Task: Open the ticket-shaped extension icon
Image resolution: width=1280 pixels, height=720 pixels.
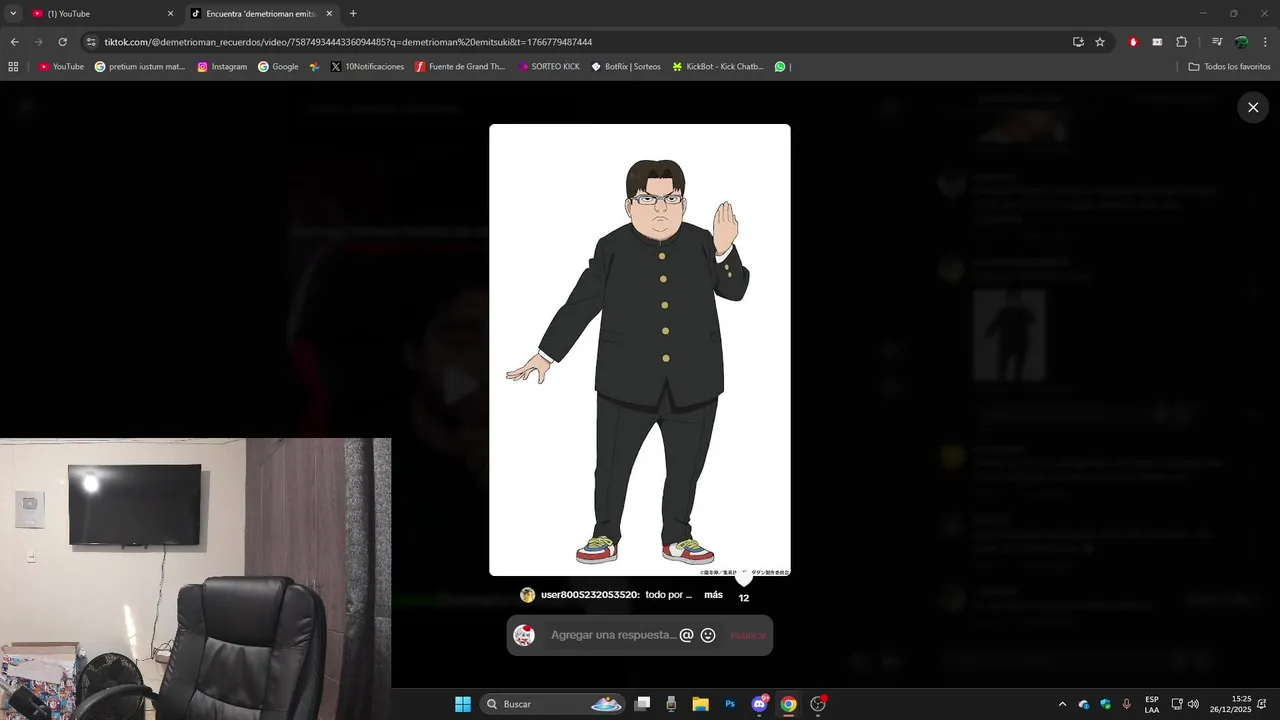Action: pos(1157,42)
